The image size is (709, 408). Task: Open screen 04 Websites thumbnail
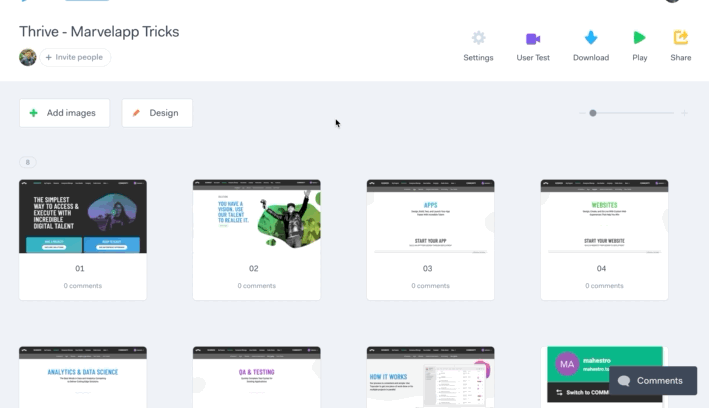click(605, 216)
